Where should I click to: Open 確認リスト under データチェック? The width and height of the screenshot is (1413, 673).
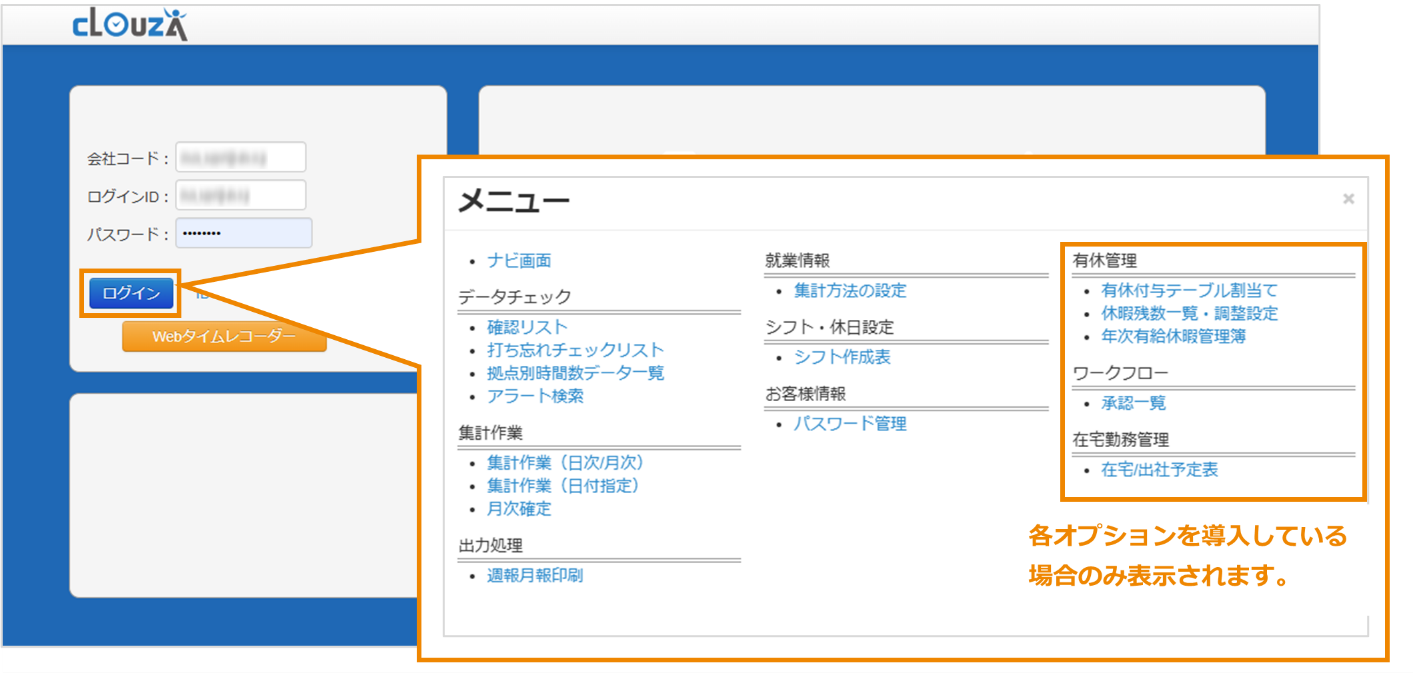click(x=527, y=327)
